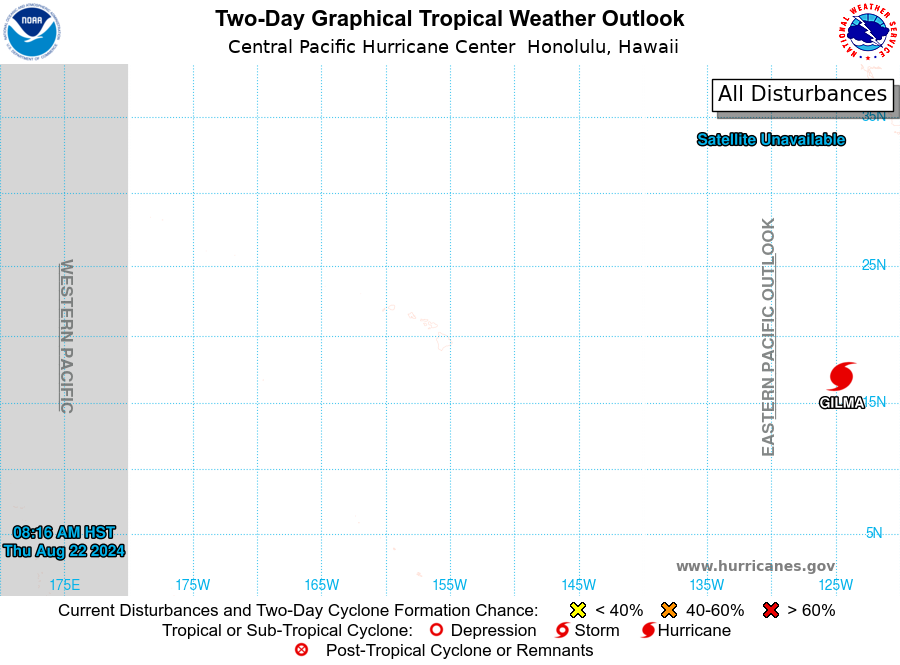Select the All Disturbances button
The height and width of the screenshot is (665, 900).
pyautogui.click(x=802, y=94)
